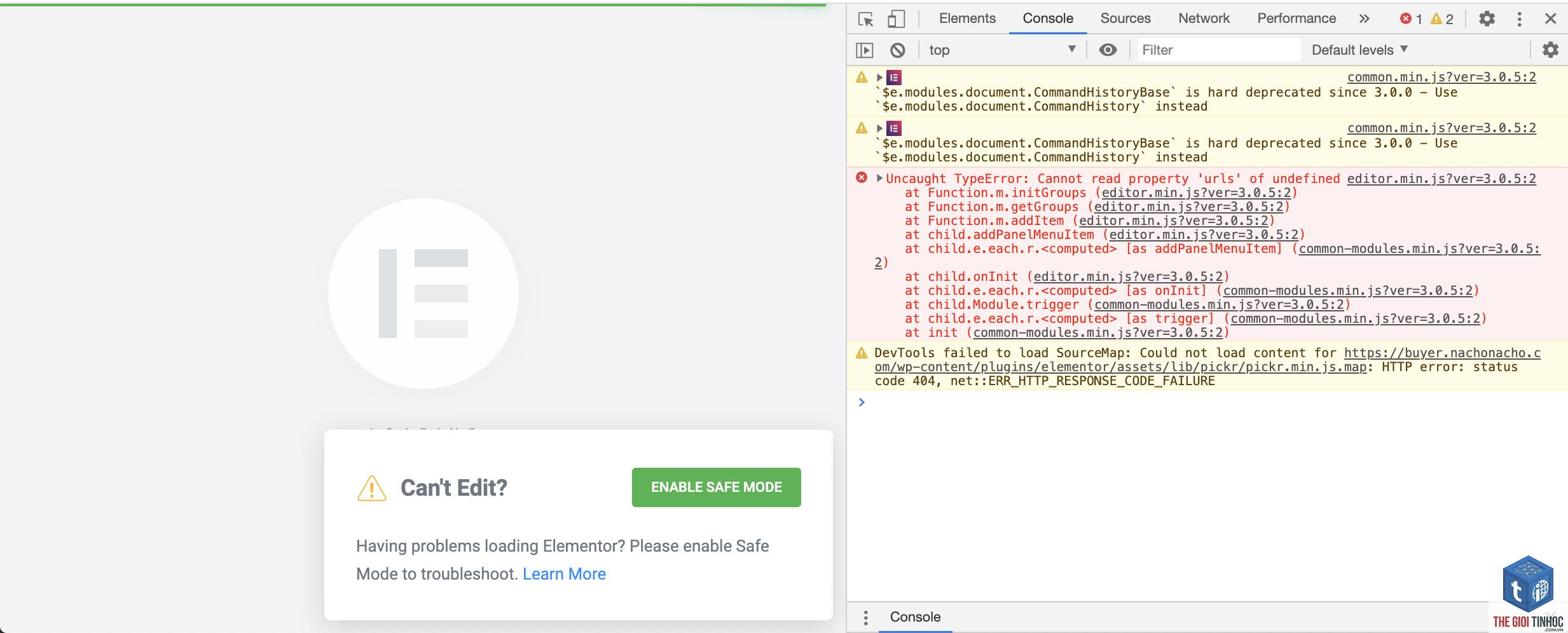The width and height of the screenshot is (1568, 633).
Task: Open editor.min.js link on the TypeError line
Action: pyautogui.click(x=1441, y=179)
